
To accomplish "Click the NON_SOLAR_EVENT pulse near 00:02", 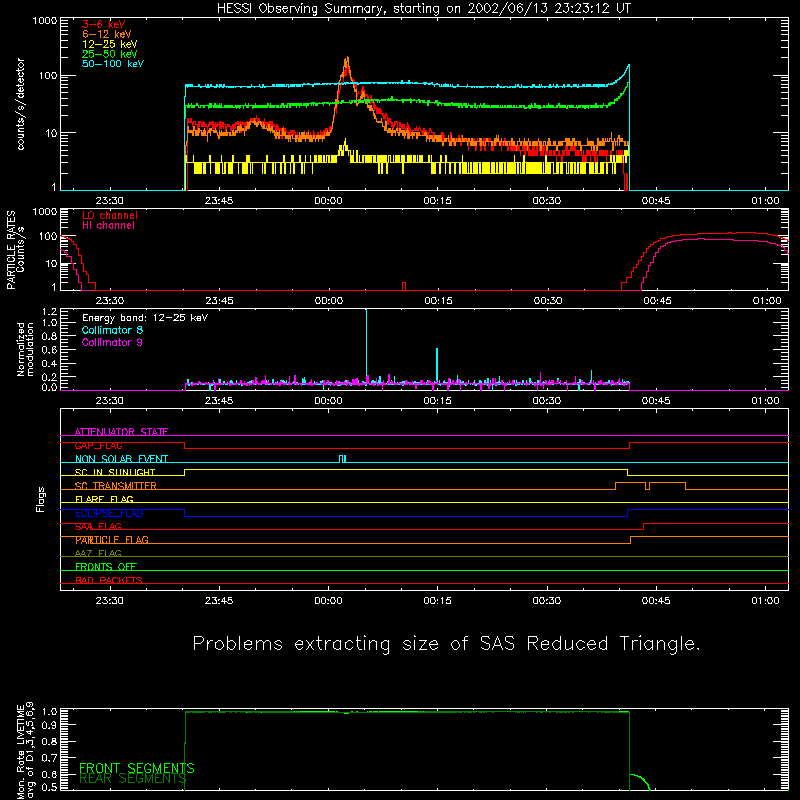I will tap(342, 459).
